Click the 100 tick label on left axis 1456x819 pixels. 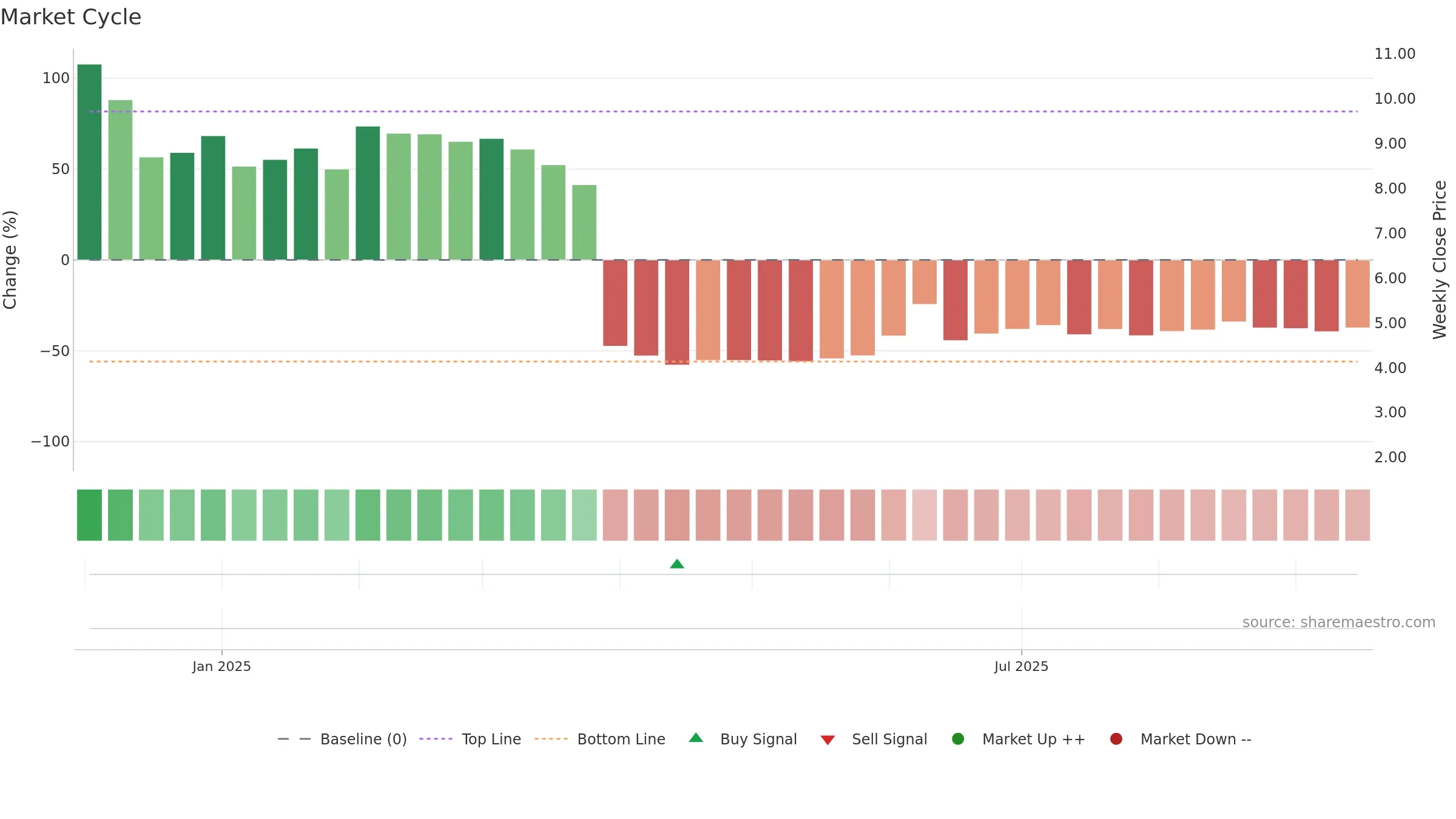pyautogui.click(x=56, y=78)
